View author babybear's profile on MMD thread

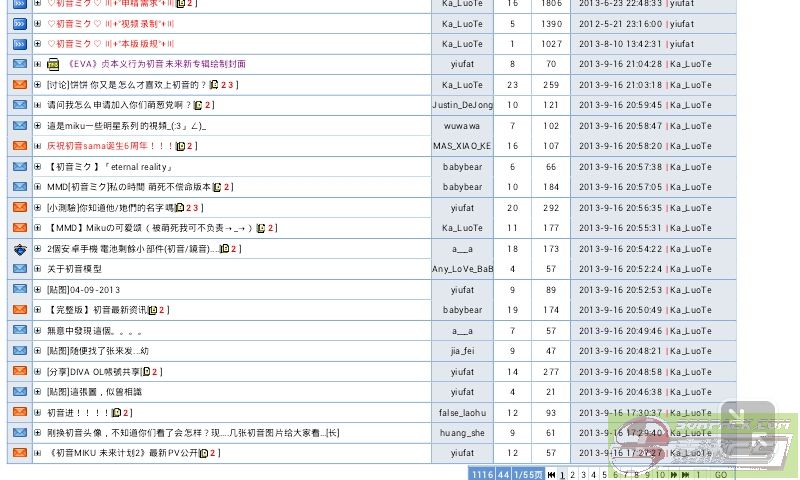click(x=462, y=187)
